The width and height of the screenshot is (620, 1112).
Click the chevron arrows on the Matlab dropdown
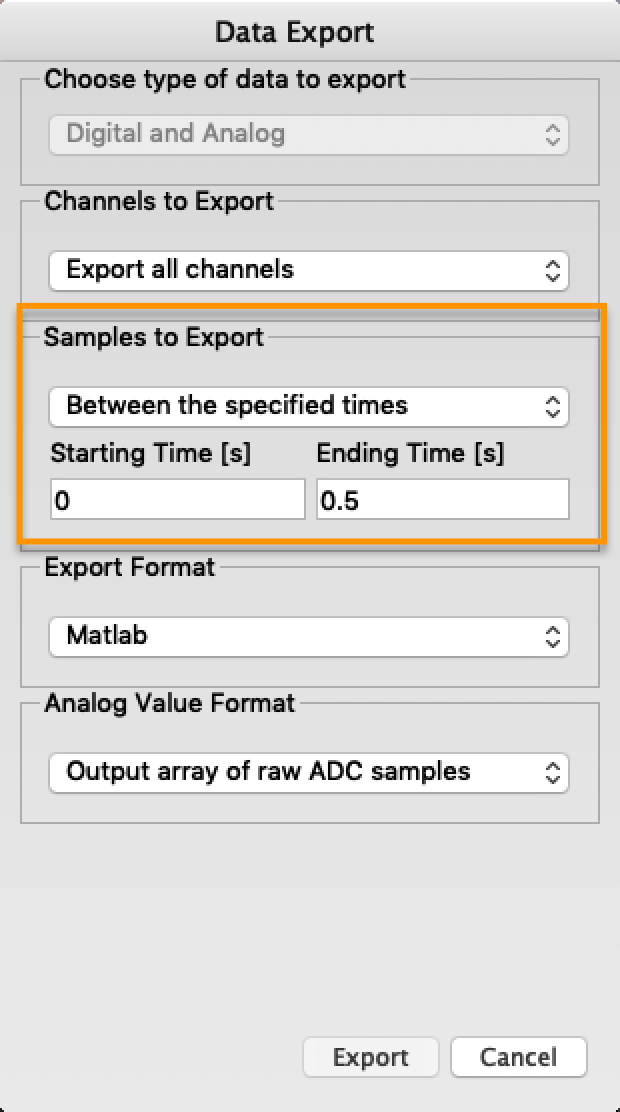[552, 636]
